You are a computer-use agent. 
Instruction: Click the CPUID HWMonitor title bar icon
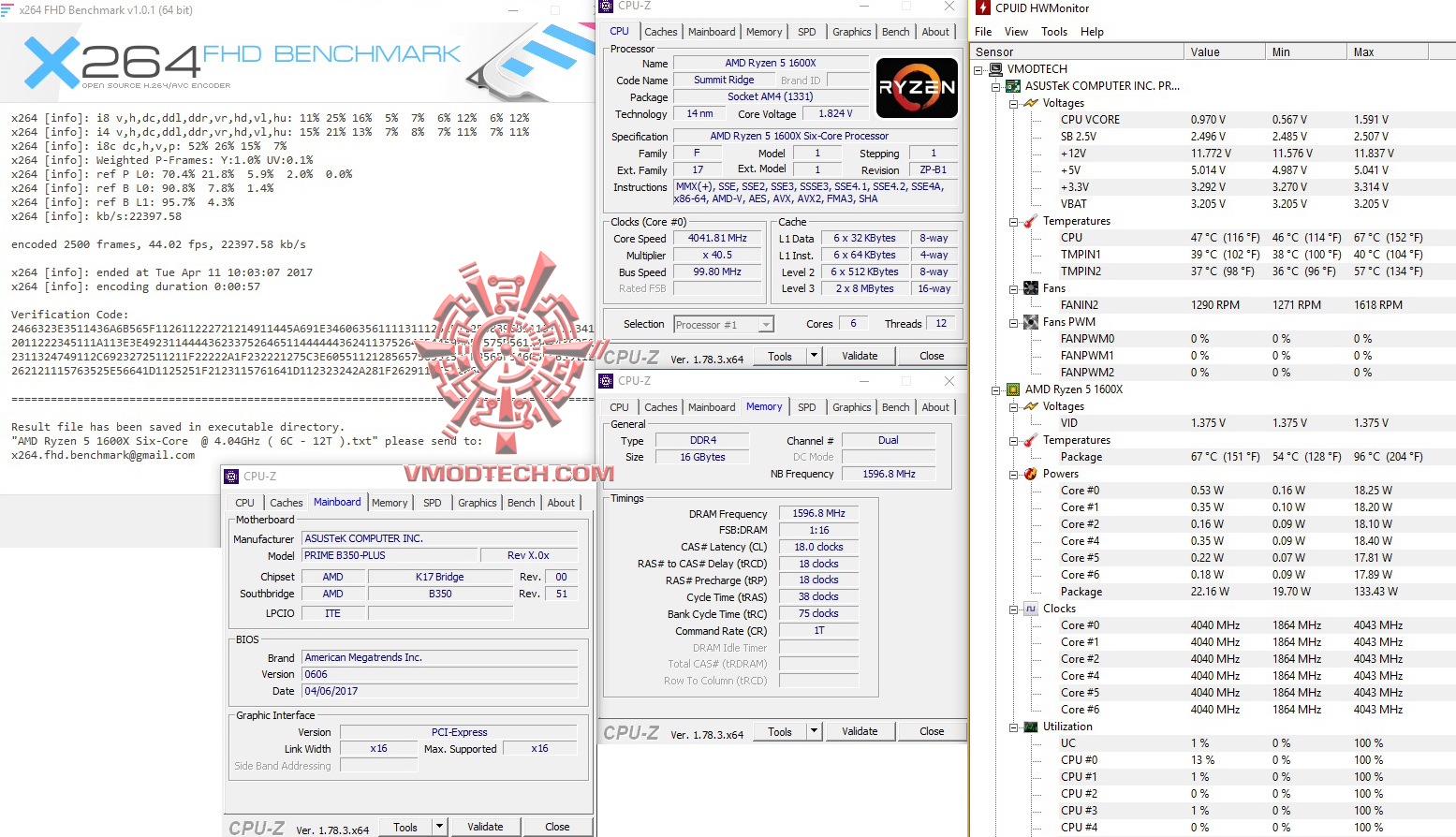982,7
